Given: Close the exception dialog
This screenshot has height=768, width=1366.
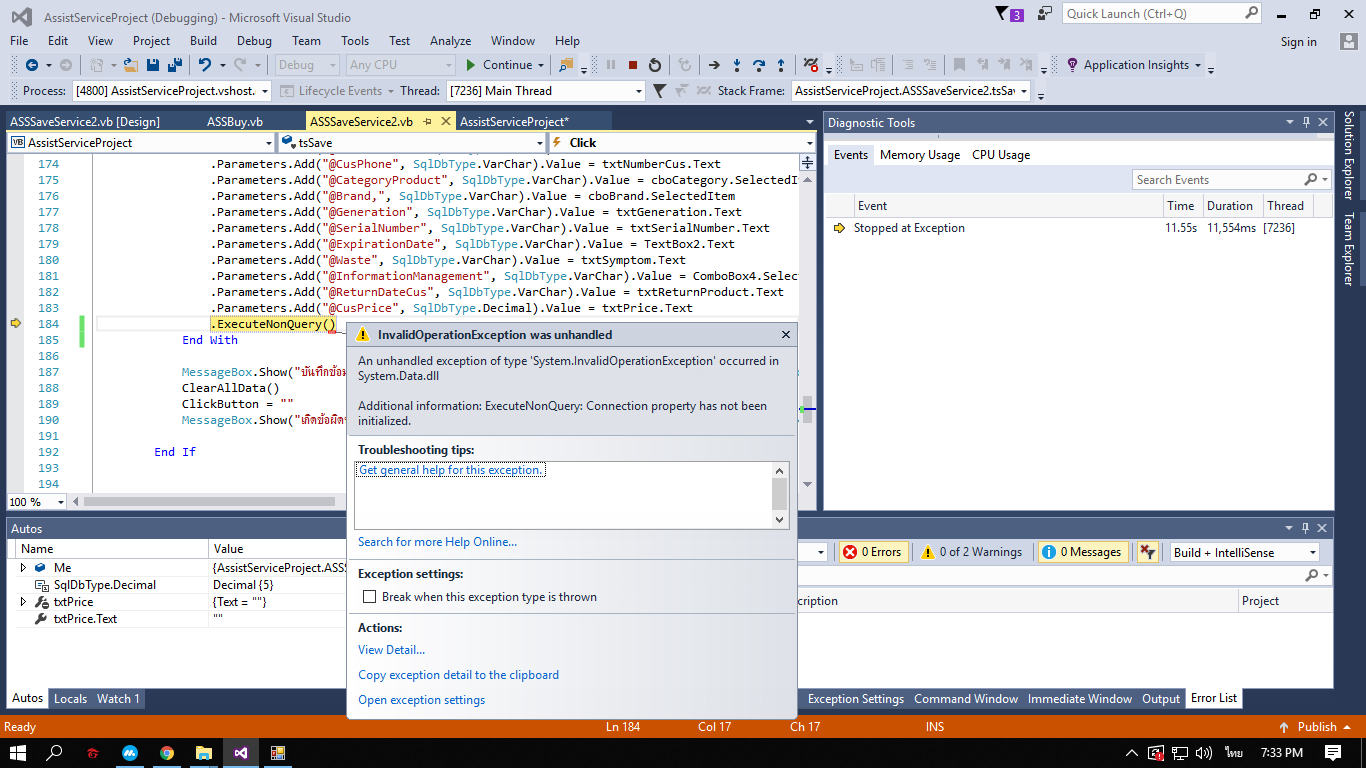Looking at the screenshot, I should 785,335.
